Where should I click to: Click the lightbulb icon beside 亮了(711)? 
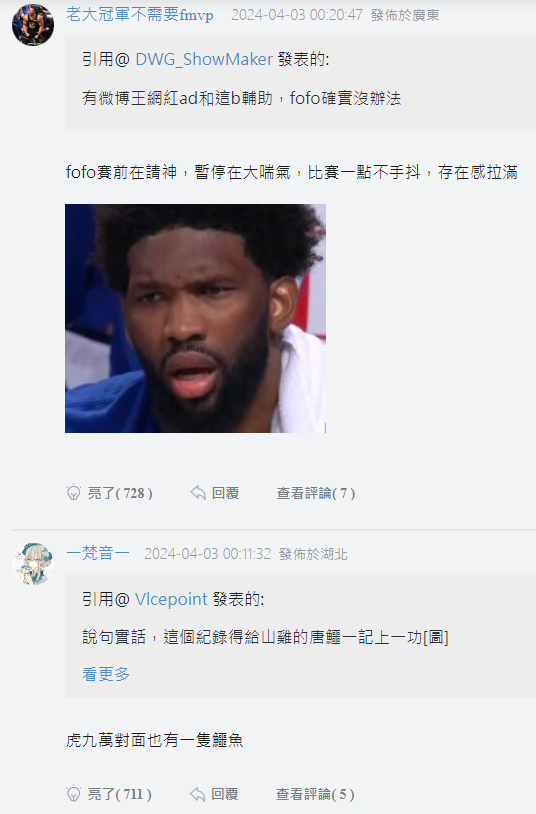coord(74,793)
